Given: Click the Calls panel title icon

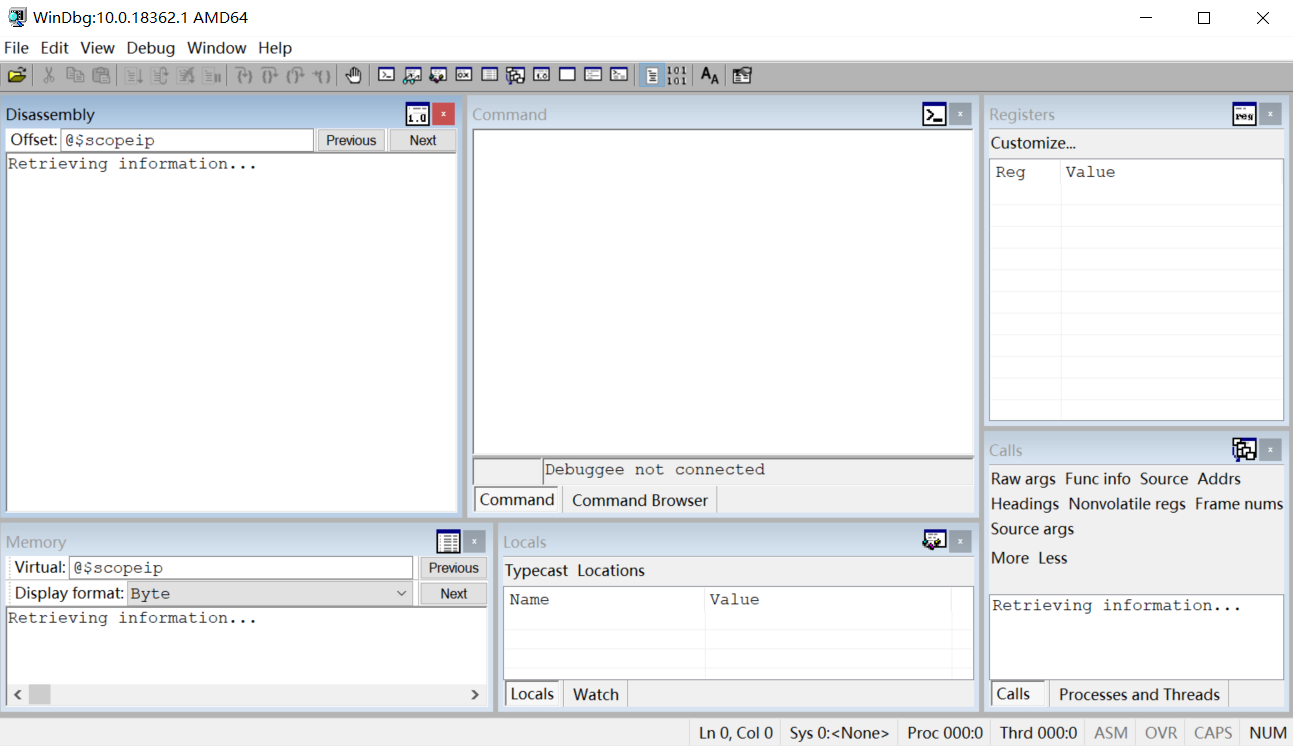Looking at the screenshot, I should [x=1244, y=450].
